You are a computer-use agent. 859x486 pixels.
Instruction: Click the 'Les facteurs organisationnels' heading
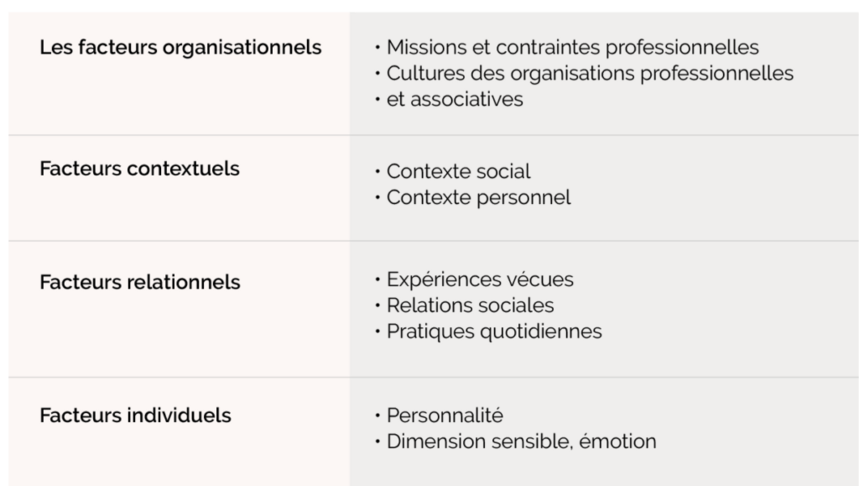click(180, 48)
